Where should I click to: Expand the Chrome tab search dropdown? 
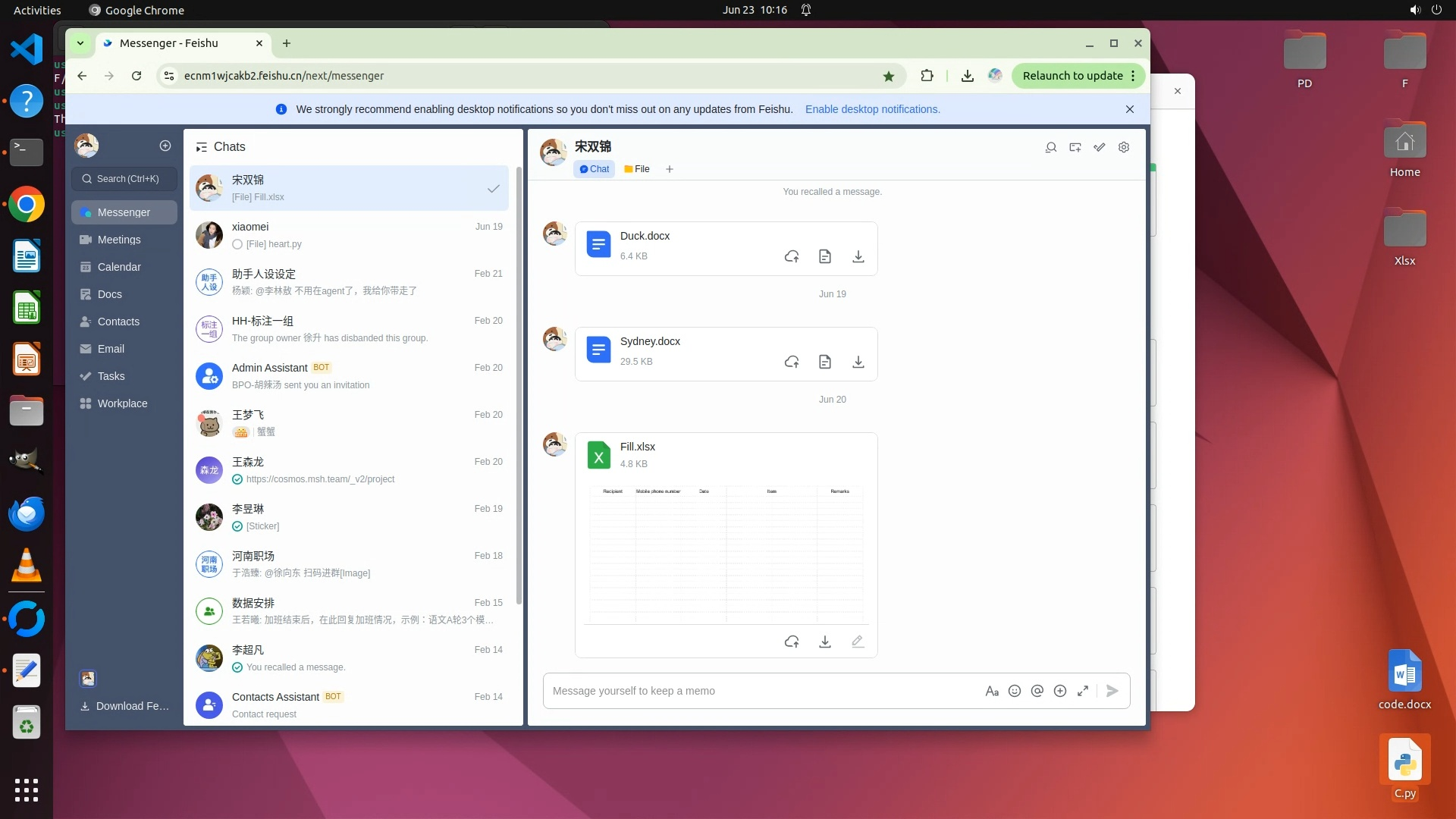[80, 43]
